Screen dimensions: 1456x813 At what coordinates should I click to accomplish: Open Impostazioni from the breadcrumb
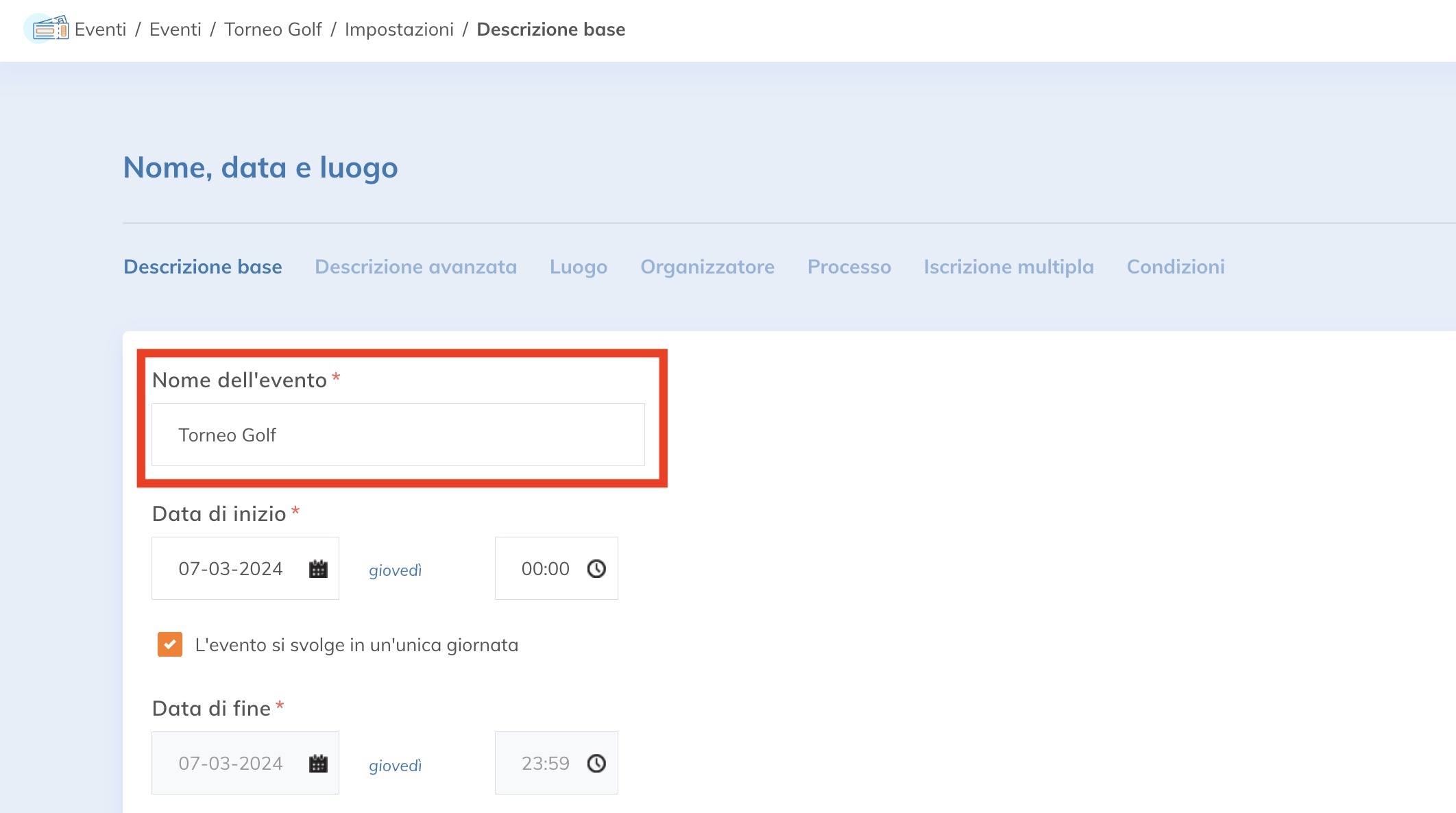pyautogui.click(x=400, y=29)
